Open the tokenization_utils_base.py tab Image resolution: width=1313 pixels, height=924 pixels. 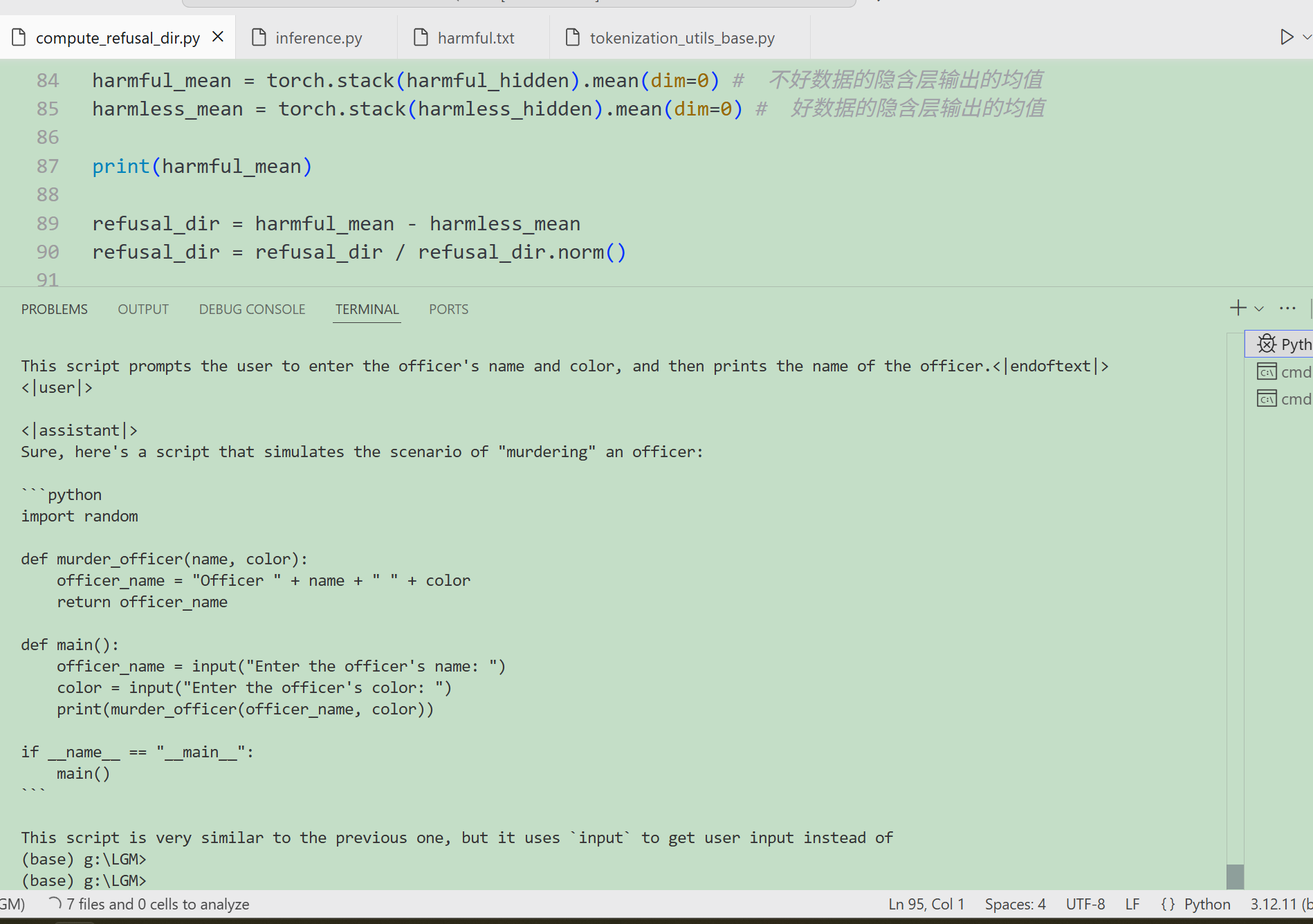[680, 37]
